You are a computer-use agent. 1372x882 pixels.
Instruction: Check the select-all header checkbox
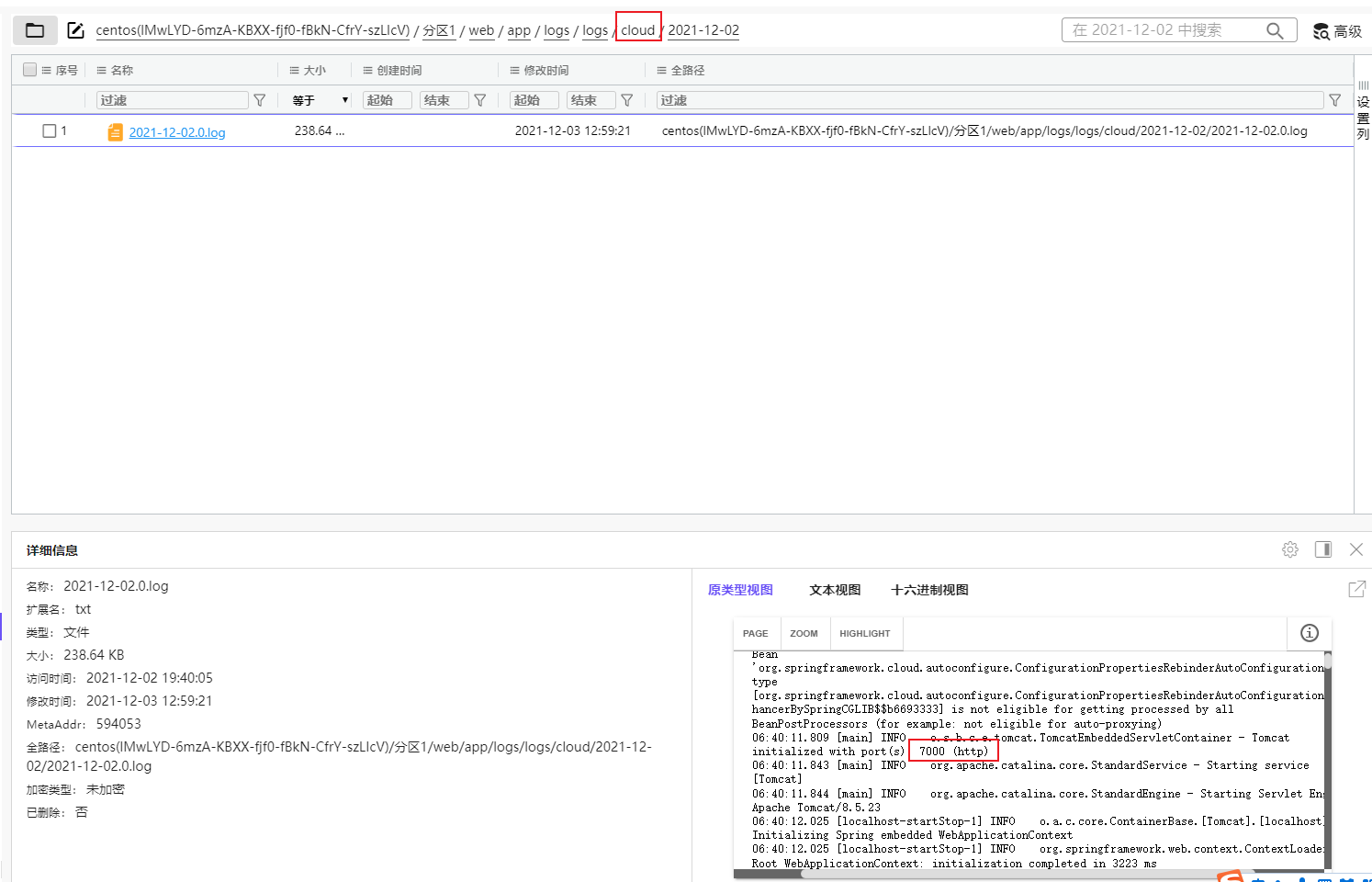tap(30, 70)
